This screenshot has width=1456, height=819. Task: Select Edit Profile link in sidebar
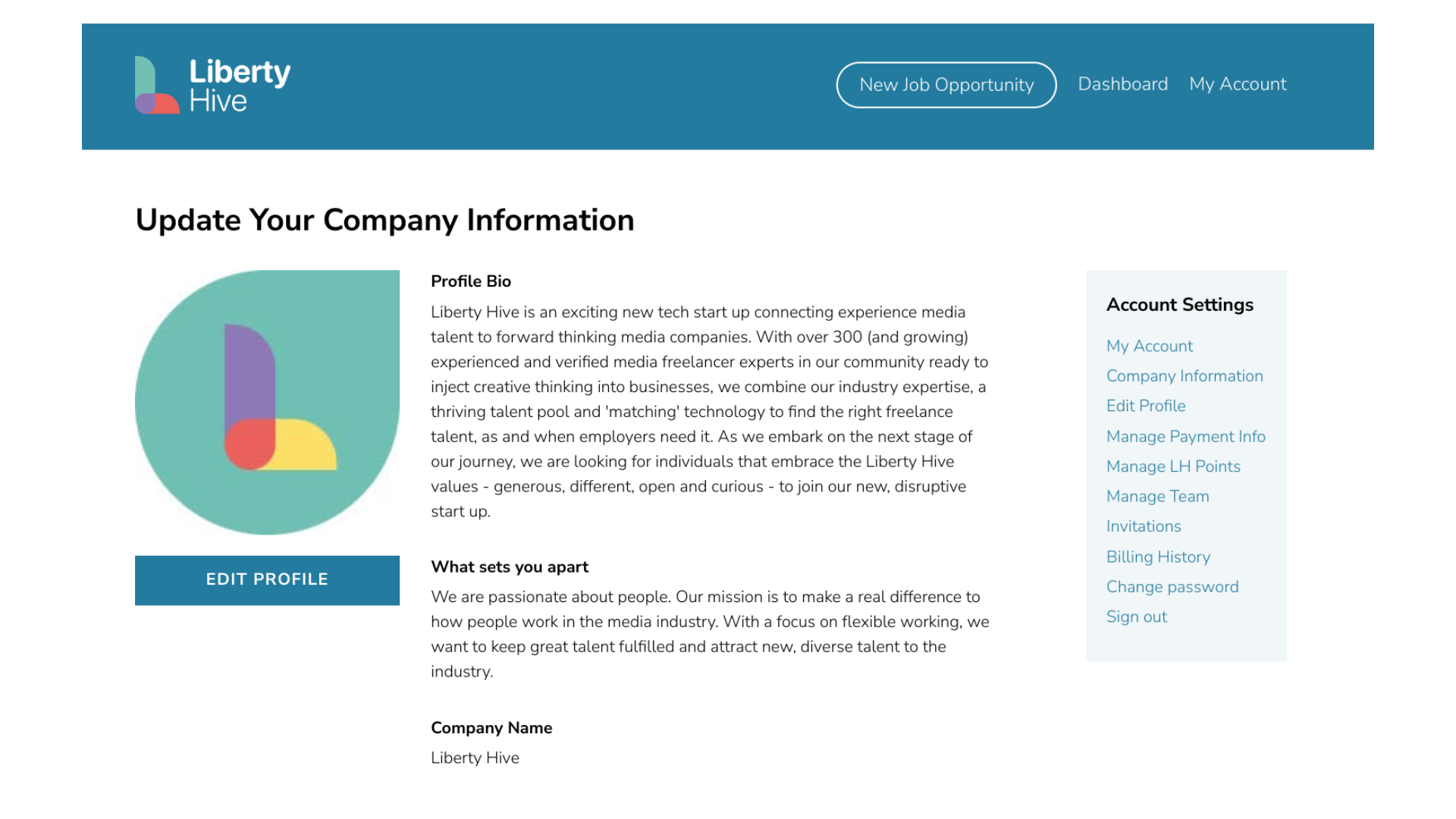[1145, 406]
